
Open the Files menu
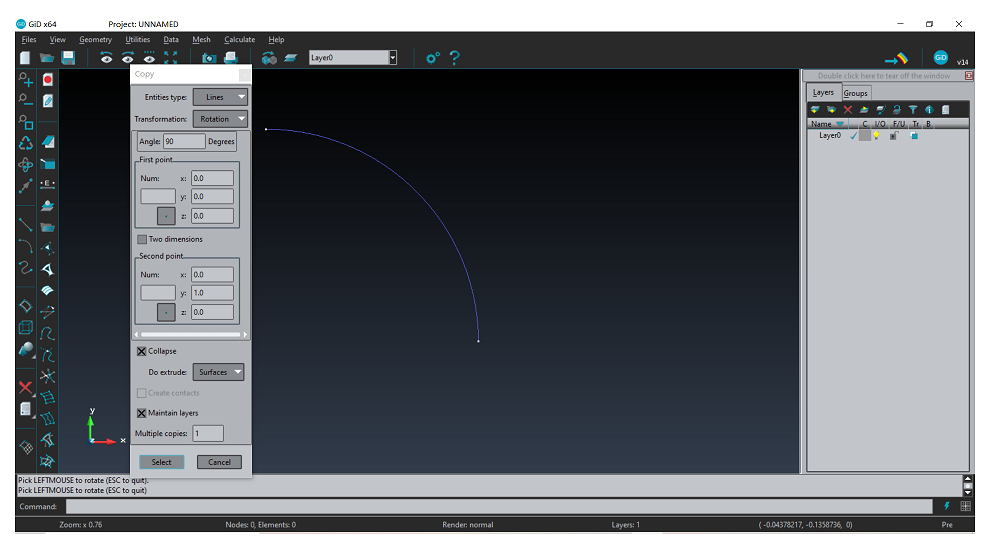(x=29, y=39)
